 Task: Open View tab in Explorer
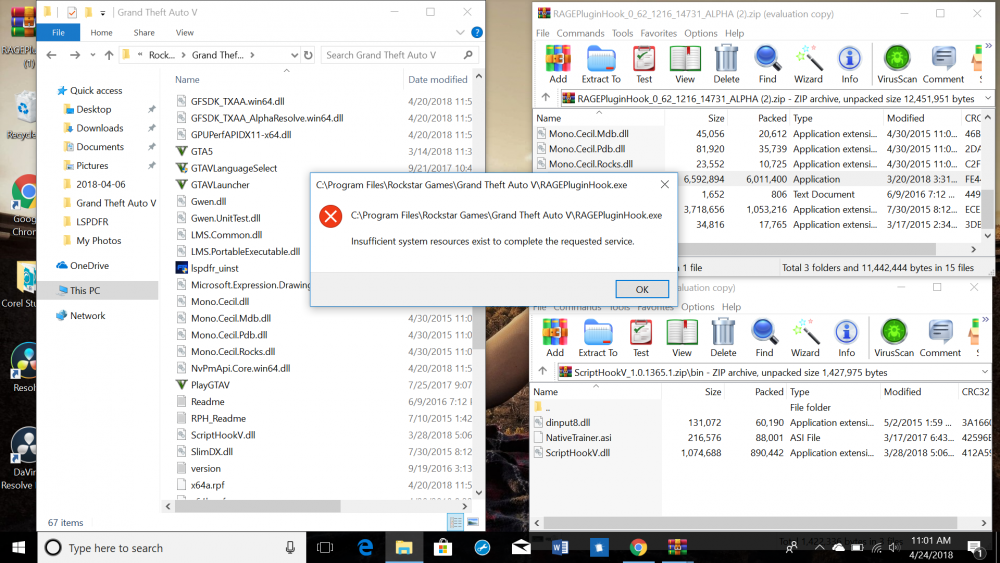(x=185, y=33)
